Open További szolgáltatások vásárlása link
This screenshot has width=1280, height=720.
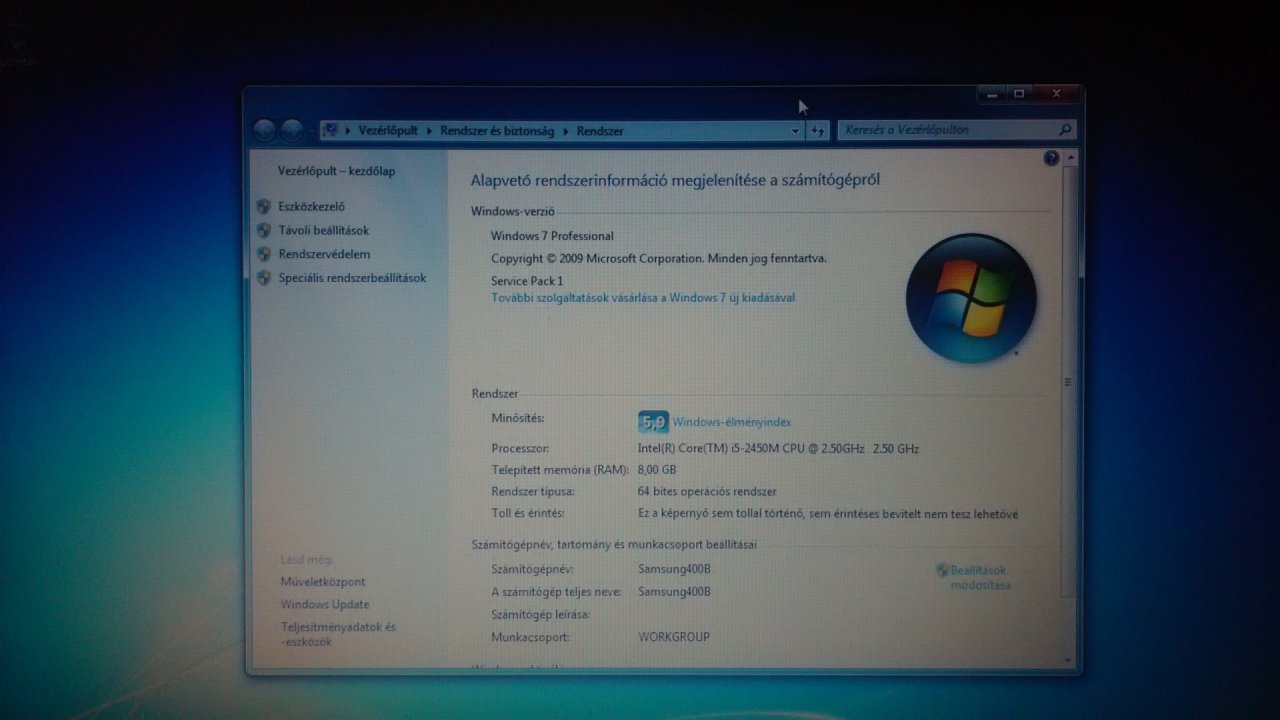[643, 298]
